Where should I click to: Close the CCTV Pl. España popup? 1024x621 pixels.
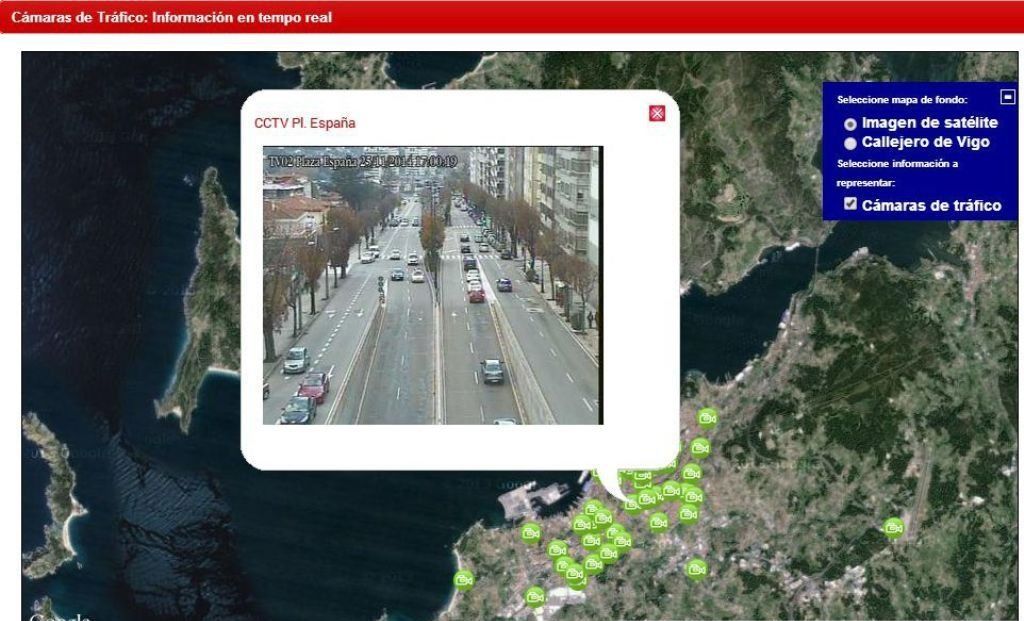[657, 113]
